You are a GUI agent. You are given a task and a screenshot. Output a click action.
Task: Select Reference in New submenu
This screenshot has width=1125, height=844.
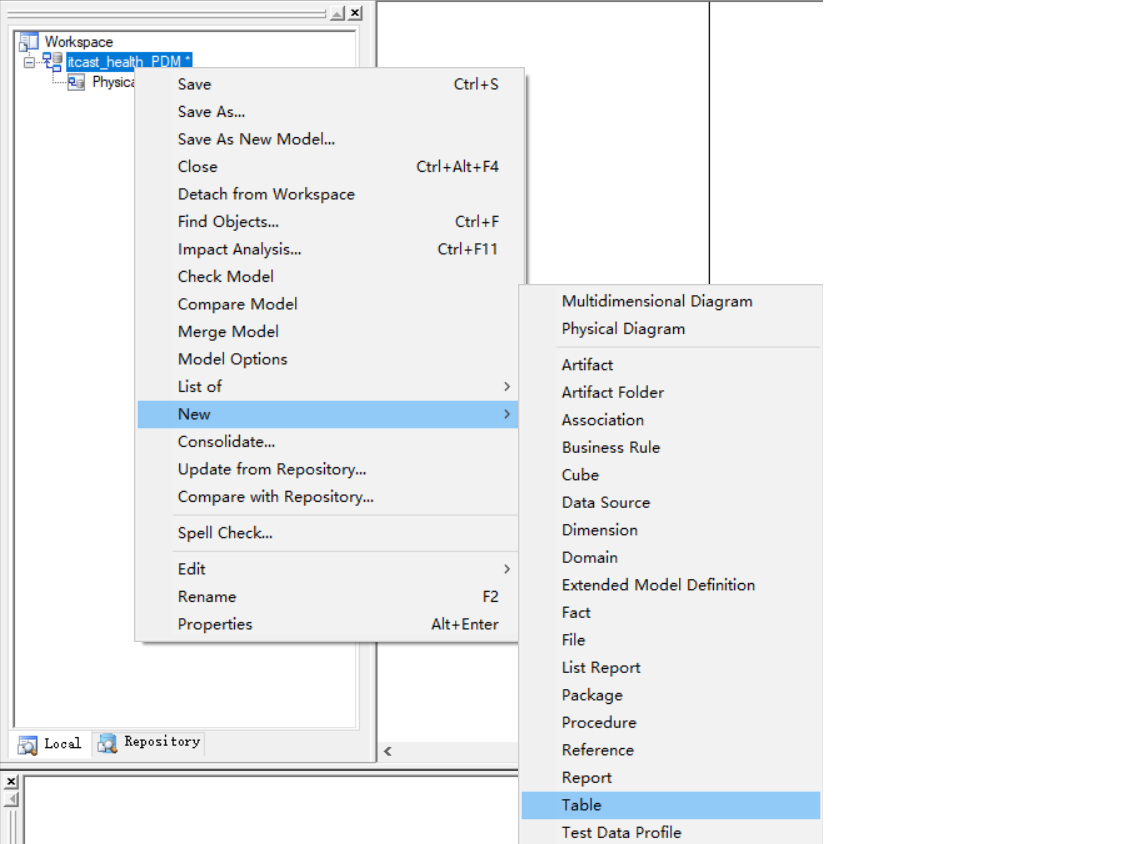(x=671, y=750)
